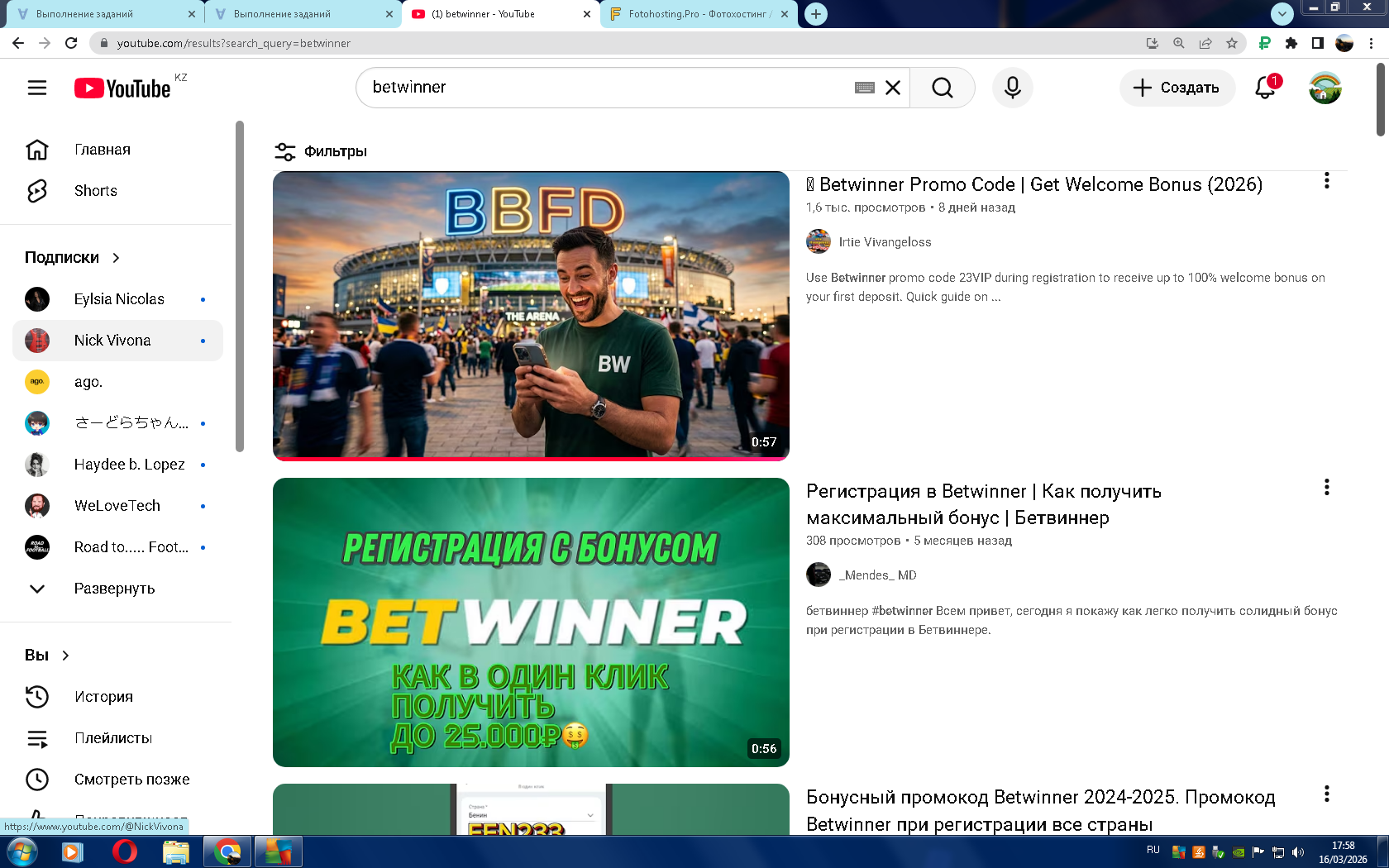This screenshot has width=1389, height=868.
Task: Open Shorts from the sidebar
Action: point(95,191)
